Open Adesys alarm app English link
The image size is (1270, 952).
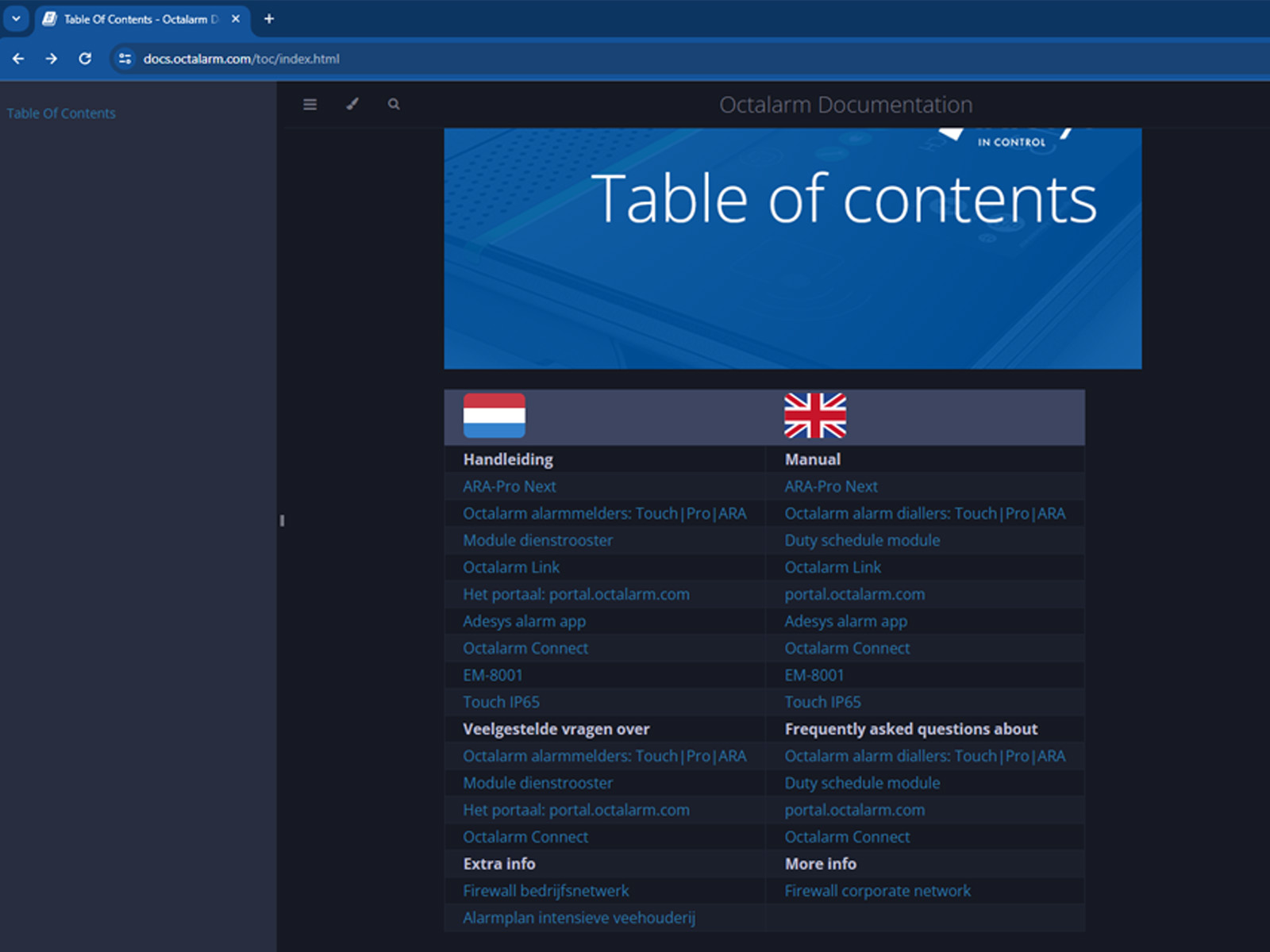click(x=846, y=621)
